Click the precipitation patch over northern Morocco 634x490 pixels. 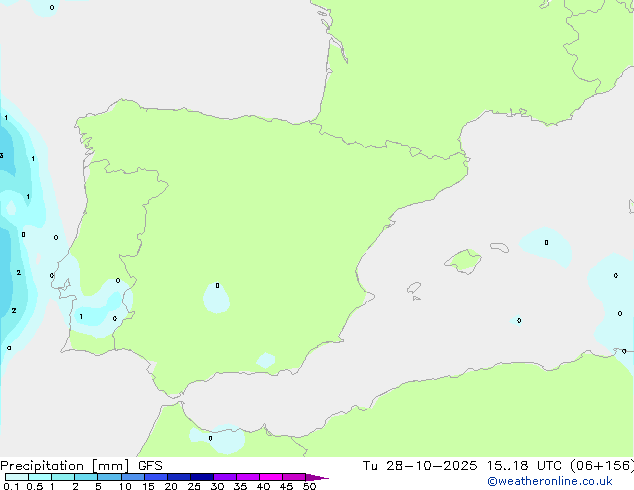pos(217,439)
